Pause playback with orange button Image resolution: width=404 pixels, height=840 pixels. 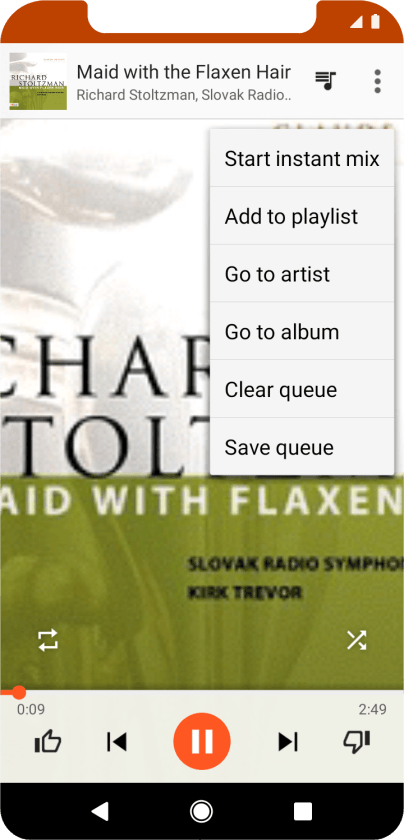[x=202, y=741]
